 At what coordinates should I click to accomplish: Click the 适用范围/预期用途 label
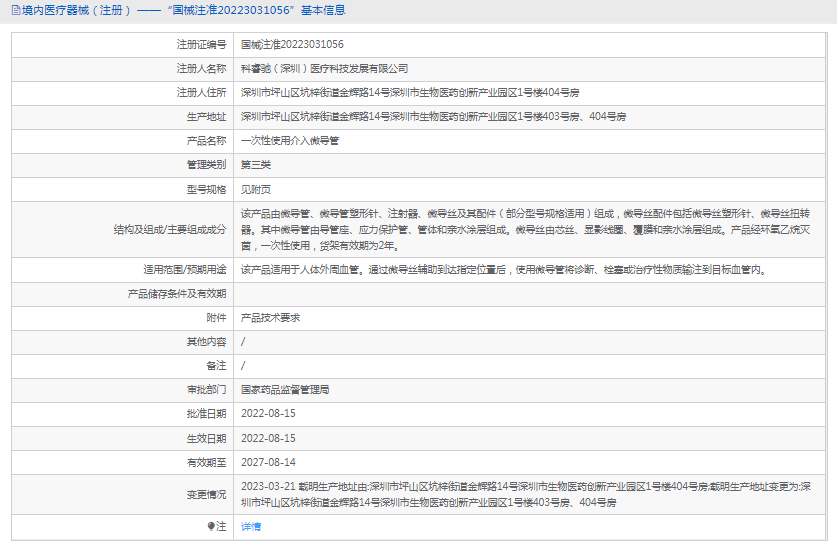[x=185, y=269]
